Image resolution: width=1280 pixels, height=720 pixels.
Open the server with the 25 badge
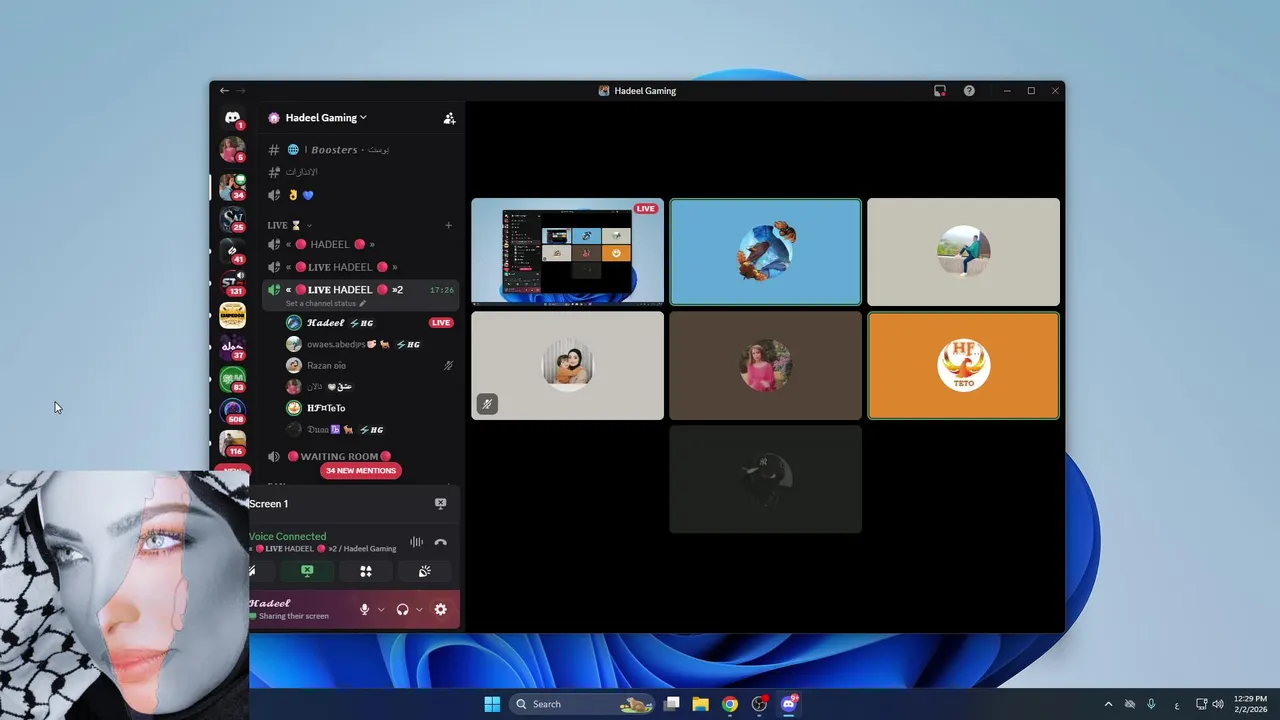[232, 219]
